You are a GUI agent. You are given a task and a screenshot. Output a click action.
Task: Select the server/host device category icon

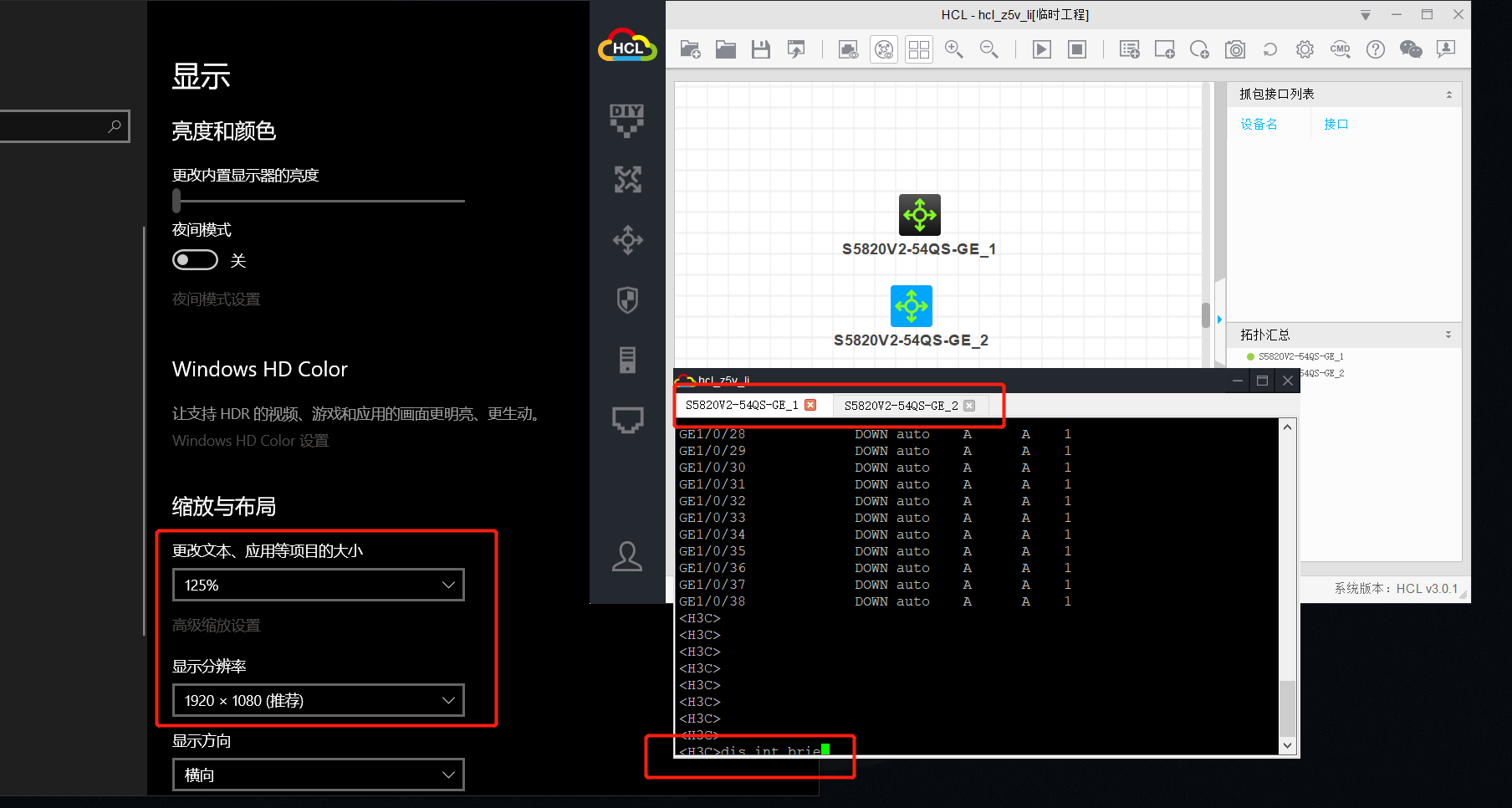pos(627,360)
